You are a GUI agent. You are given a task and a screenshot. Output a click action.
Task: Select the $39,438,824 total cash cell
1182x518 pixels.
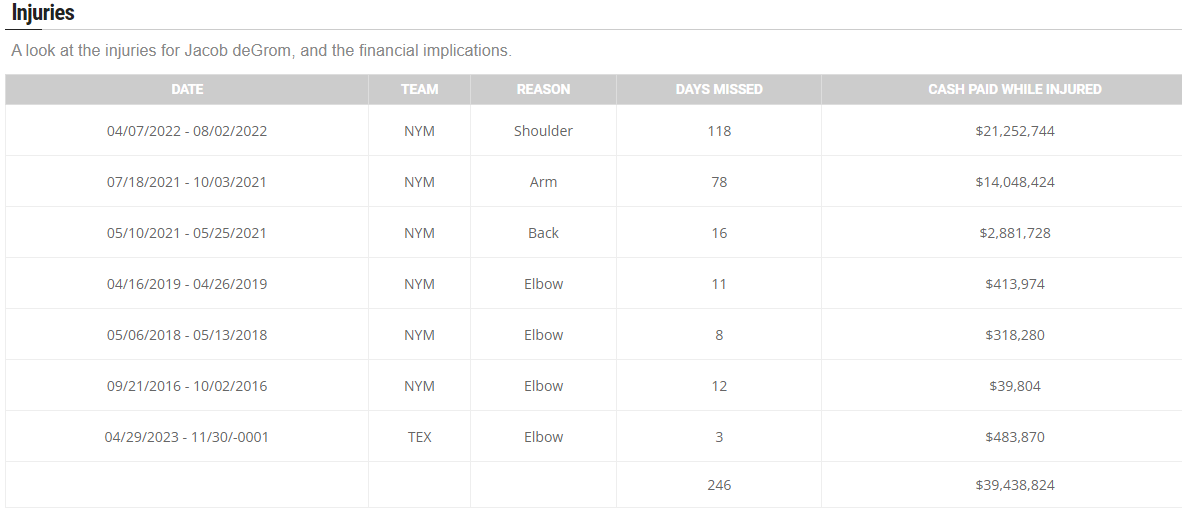click(x=1015, y=485)
